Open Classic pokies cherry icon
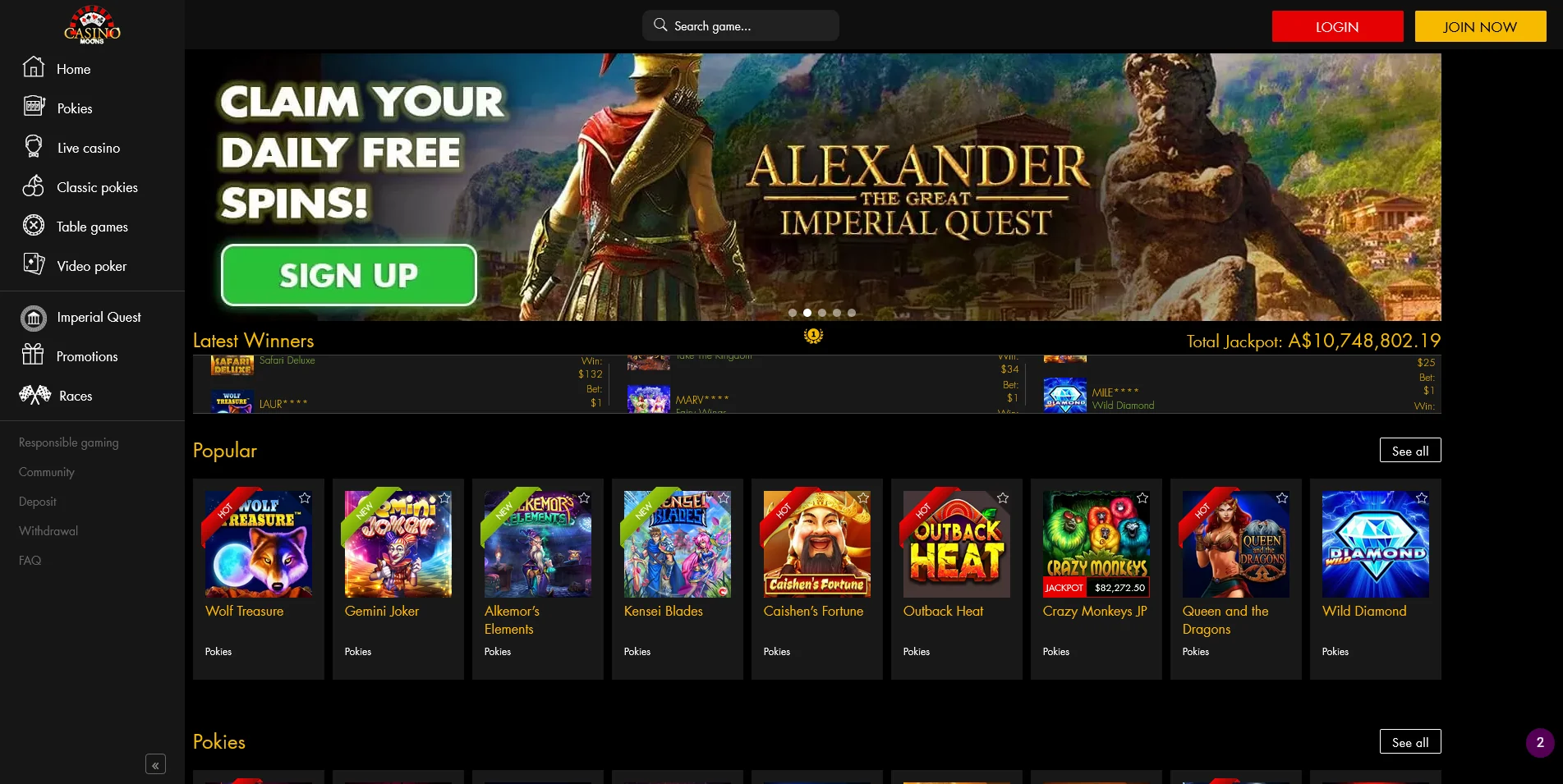 pos(34,186)
